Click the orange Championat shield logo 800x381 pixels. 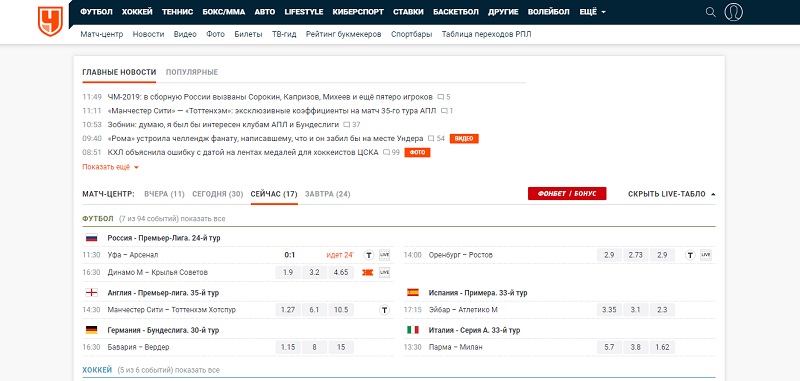click(x=50, y=21)
